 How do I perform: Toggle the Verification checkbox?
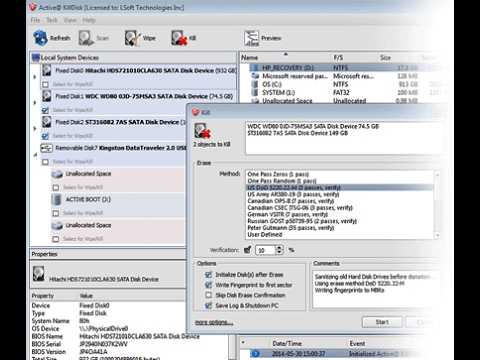[x=247, y=250]
